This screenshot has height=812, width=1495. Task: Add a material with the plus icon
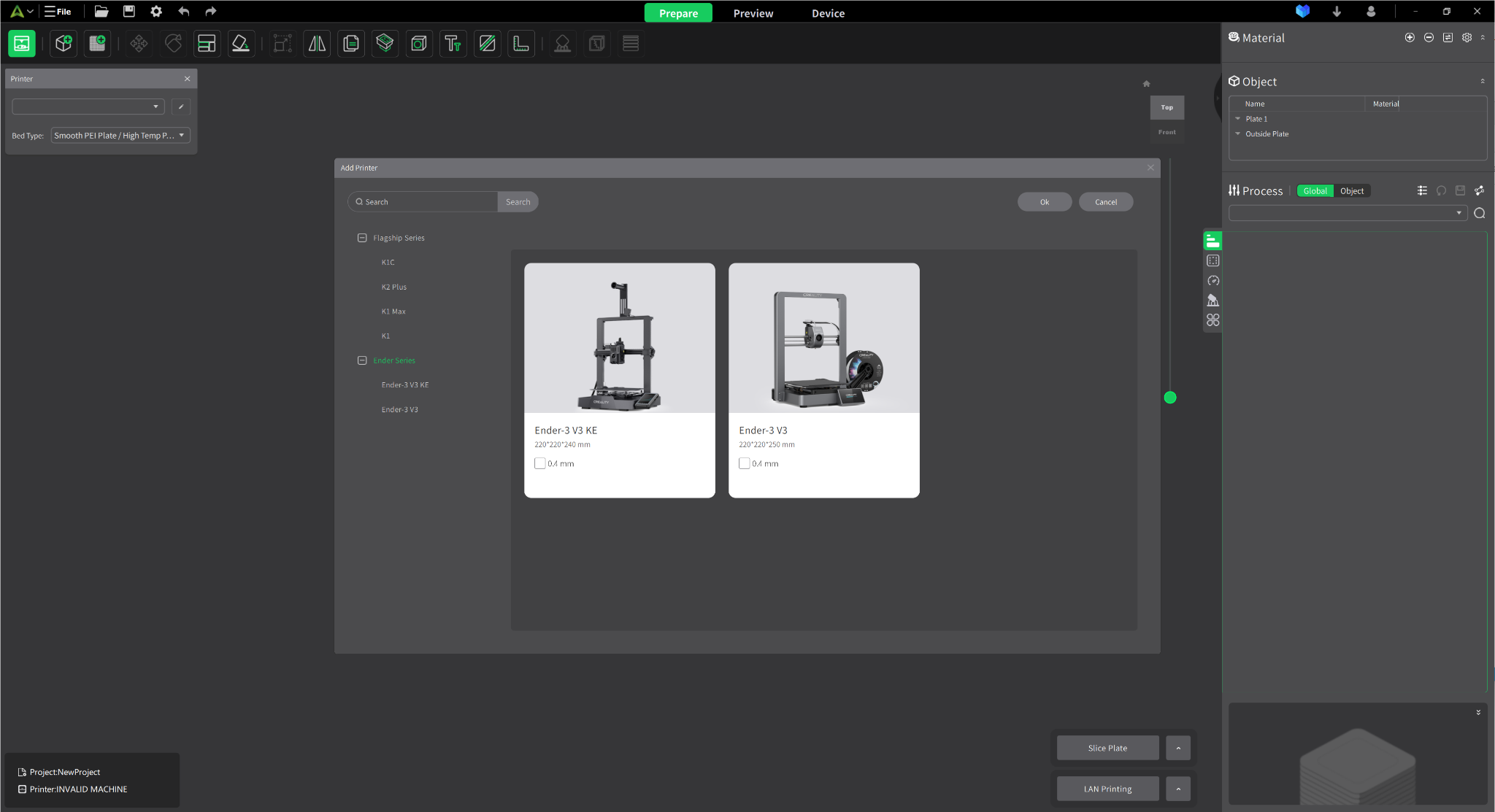pyautogui.click(x=1410, y=38)
